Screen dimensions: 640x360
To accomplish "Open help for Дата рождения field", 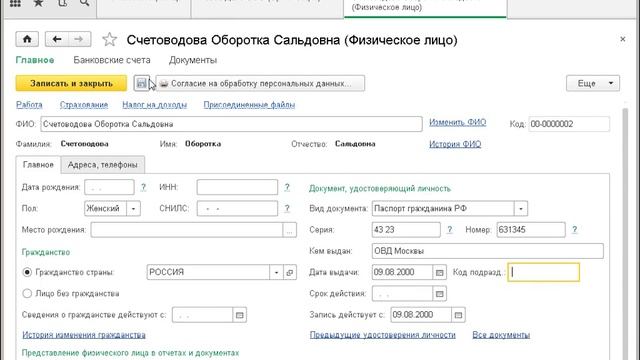I will click(143, 187).
